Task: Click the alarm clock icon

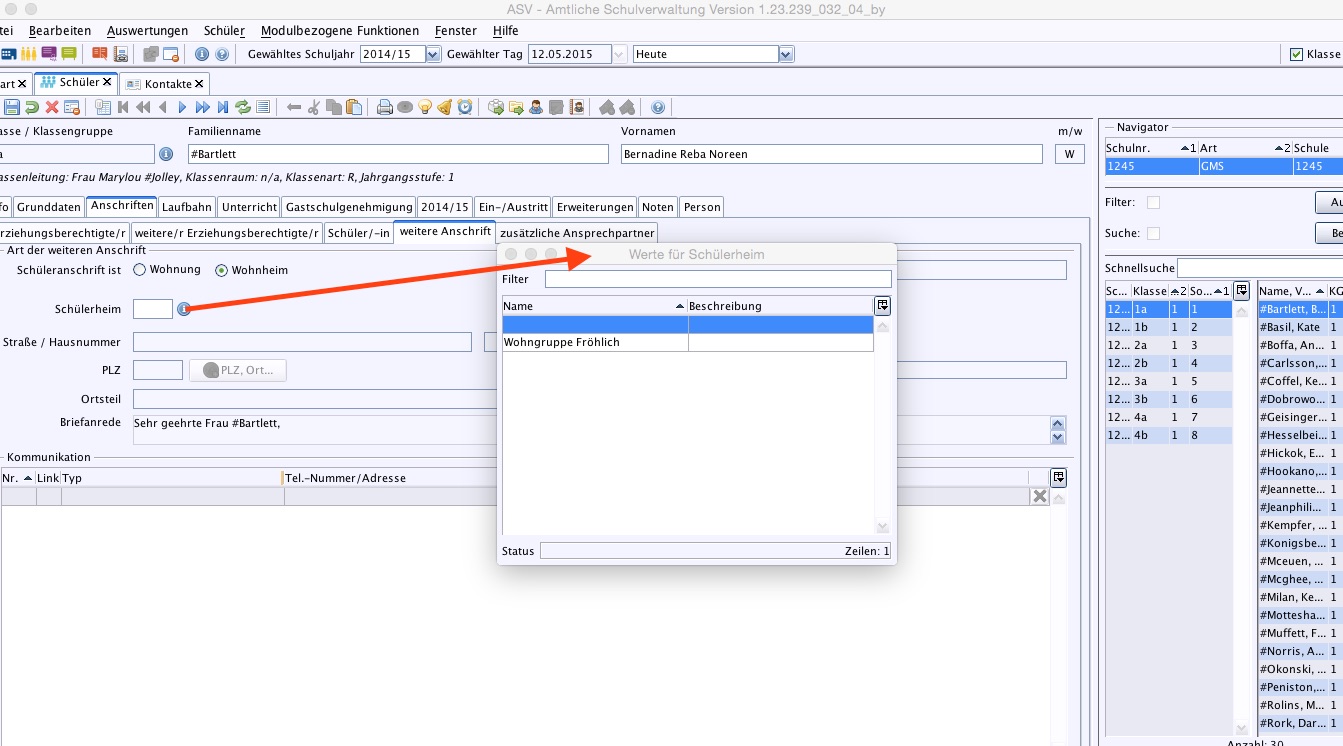Action: pos(465,107)
